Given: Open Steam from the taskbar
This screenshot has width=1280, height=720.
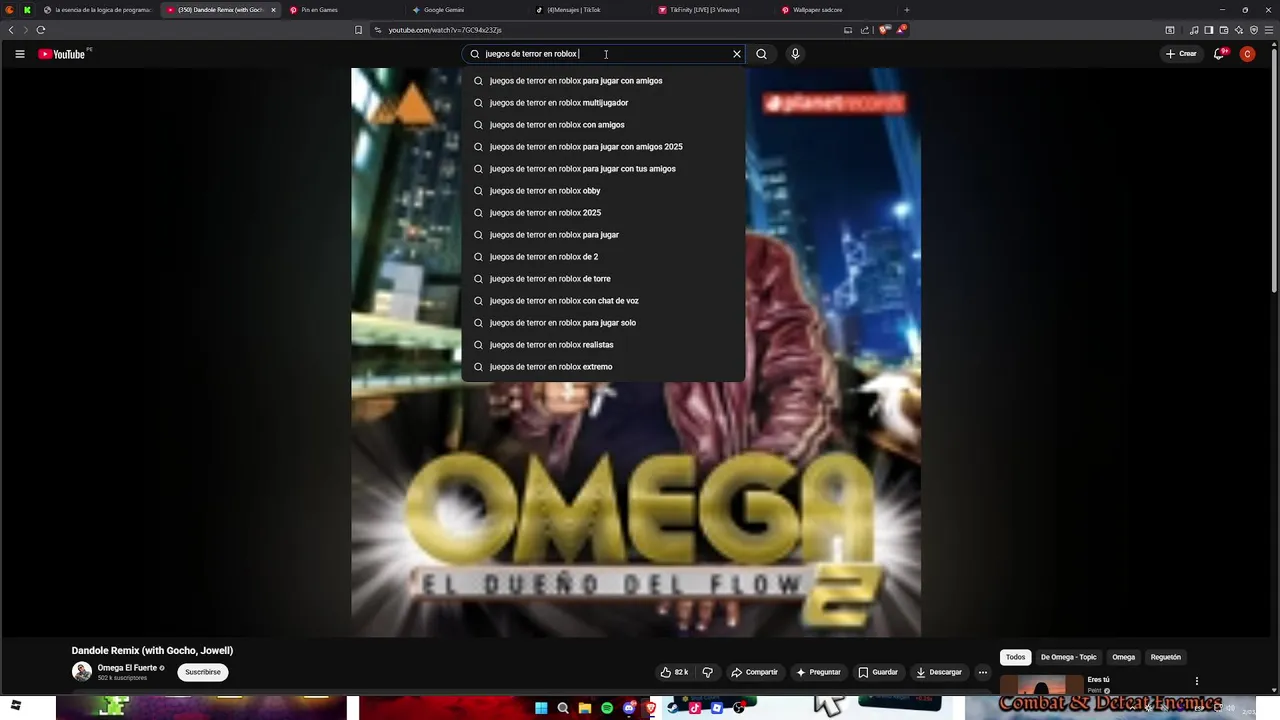Looking at the screenshot, I should coord(673,708).
